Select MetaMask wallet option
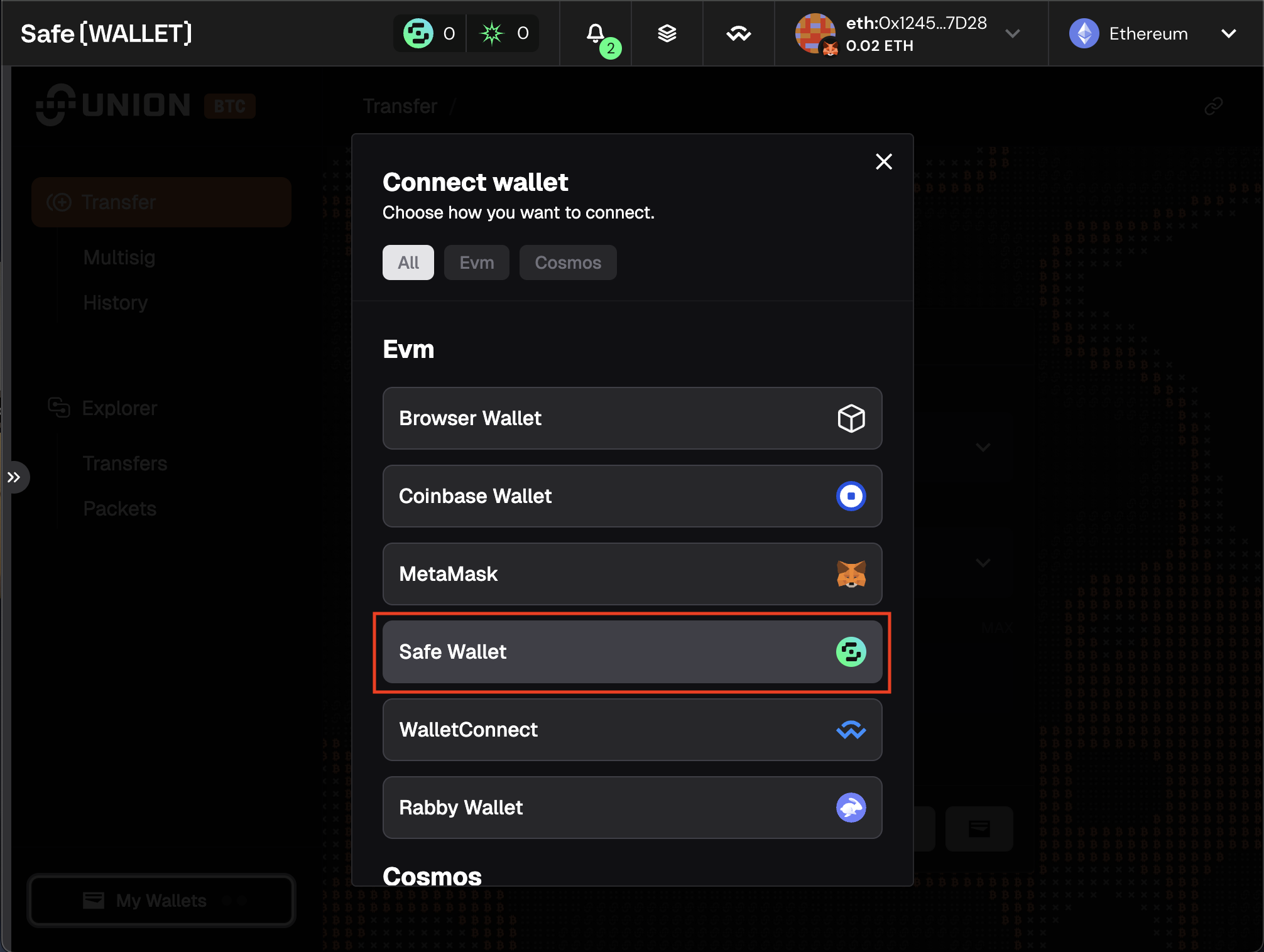 pos(632,574)
